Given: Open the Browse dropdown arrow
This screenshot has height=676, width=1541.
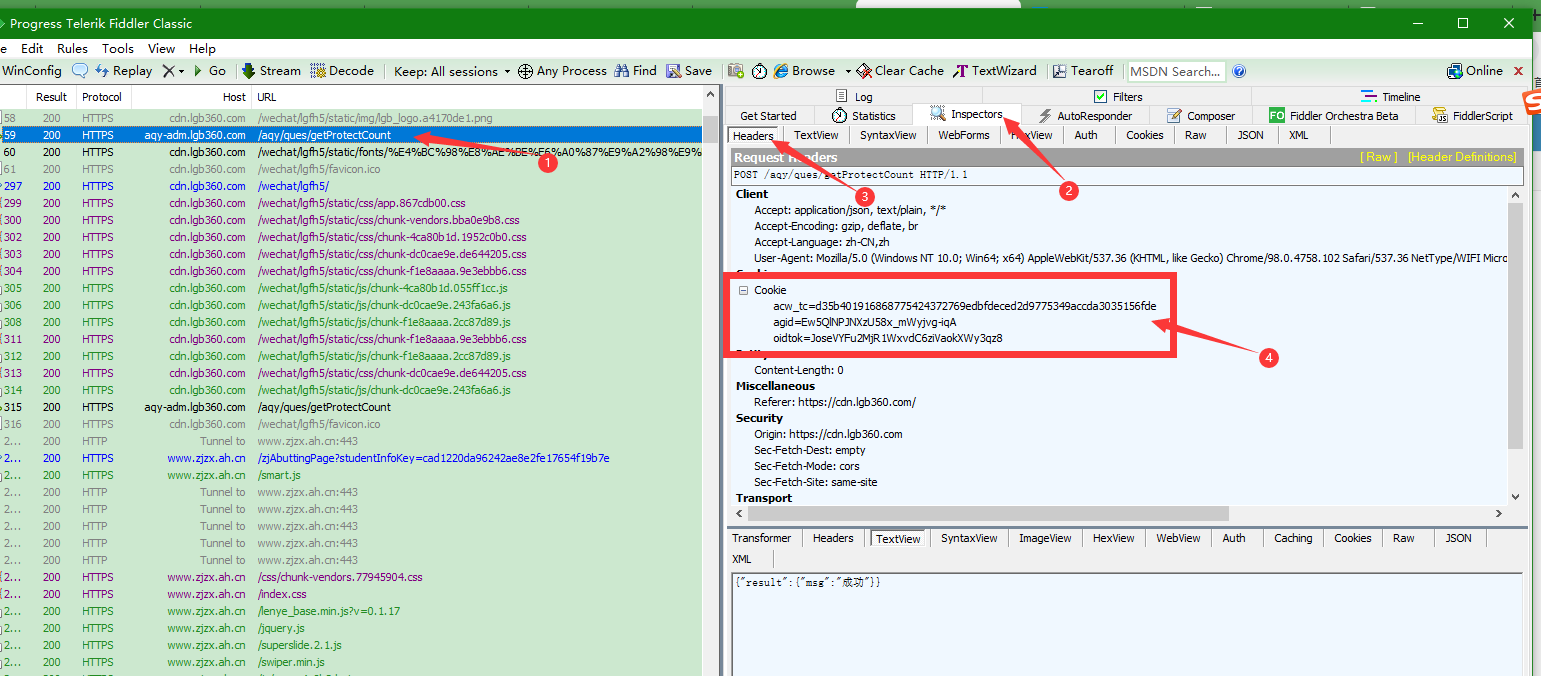Looking at the screenshot, I should (848, 72).
